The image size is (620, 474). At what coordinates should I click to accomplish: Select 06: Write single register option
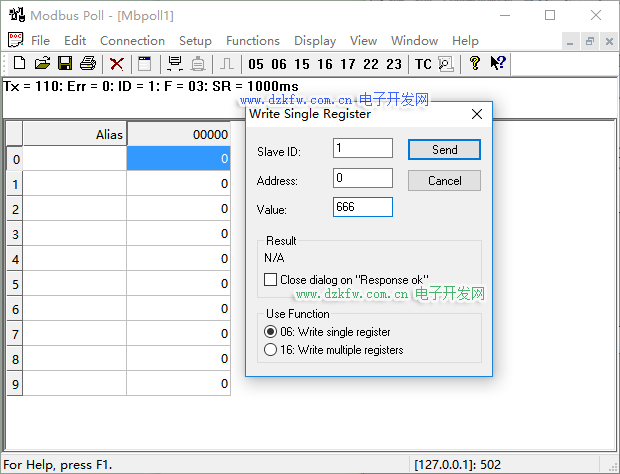[x=271, y=332]
